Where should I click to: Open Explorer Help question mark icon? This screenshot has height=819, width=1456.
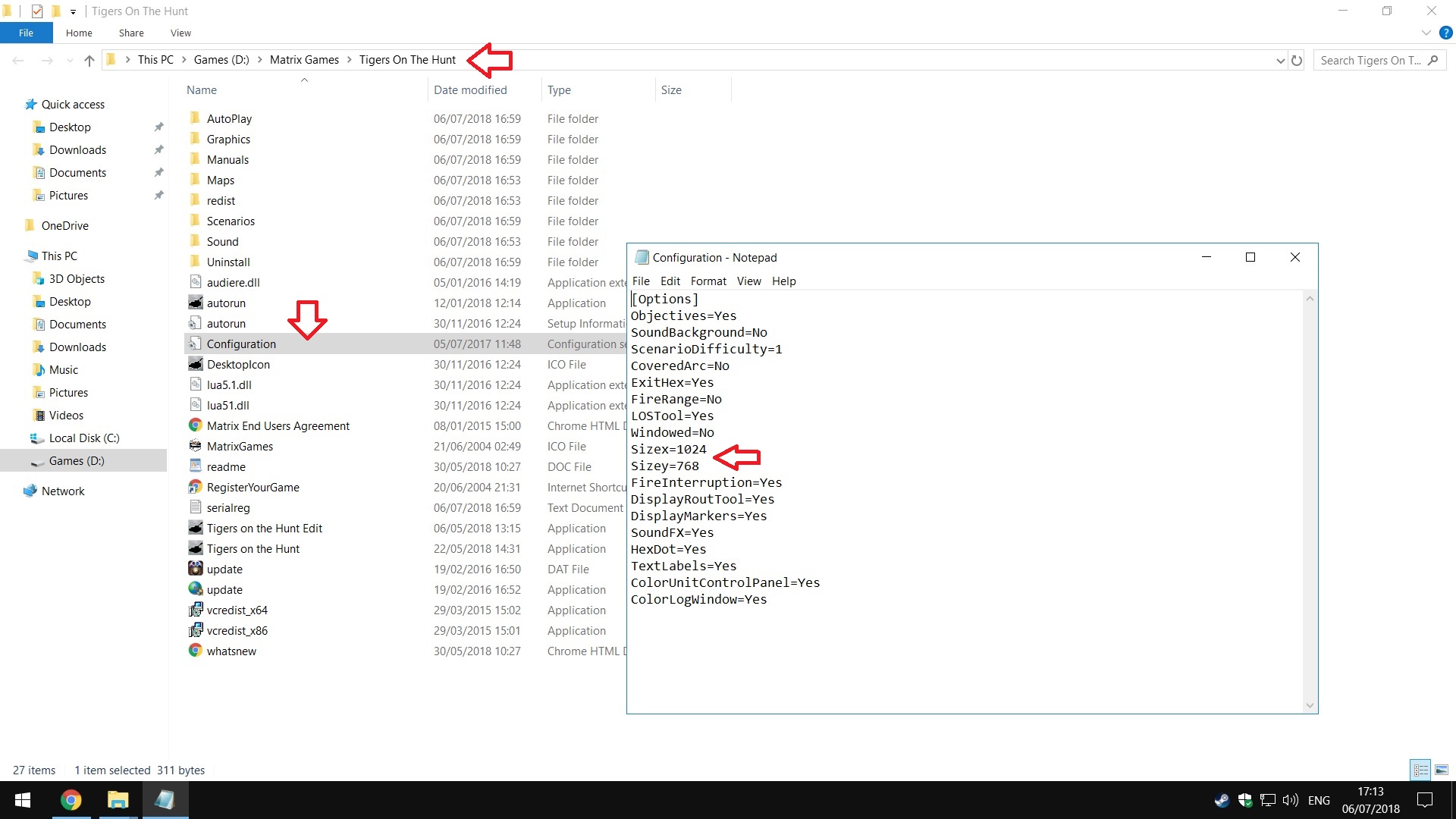tap(1445, 33)
